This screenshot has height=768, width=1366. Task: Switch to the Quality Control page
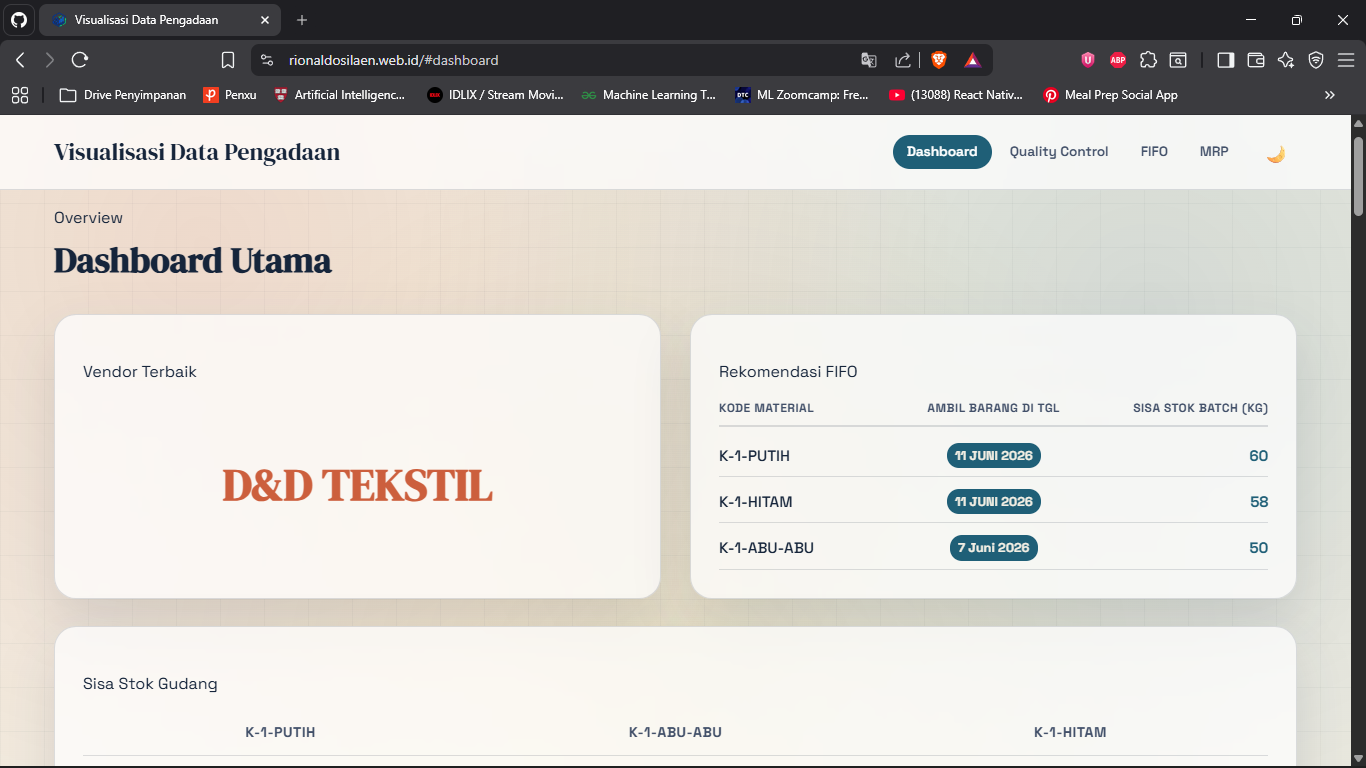tap(1059, 152)
